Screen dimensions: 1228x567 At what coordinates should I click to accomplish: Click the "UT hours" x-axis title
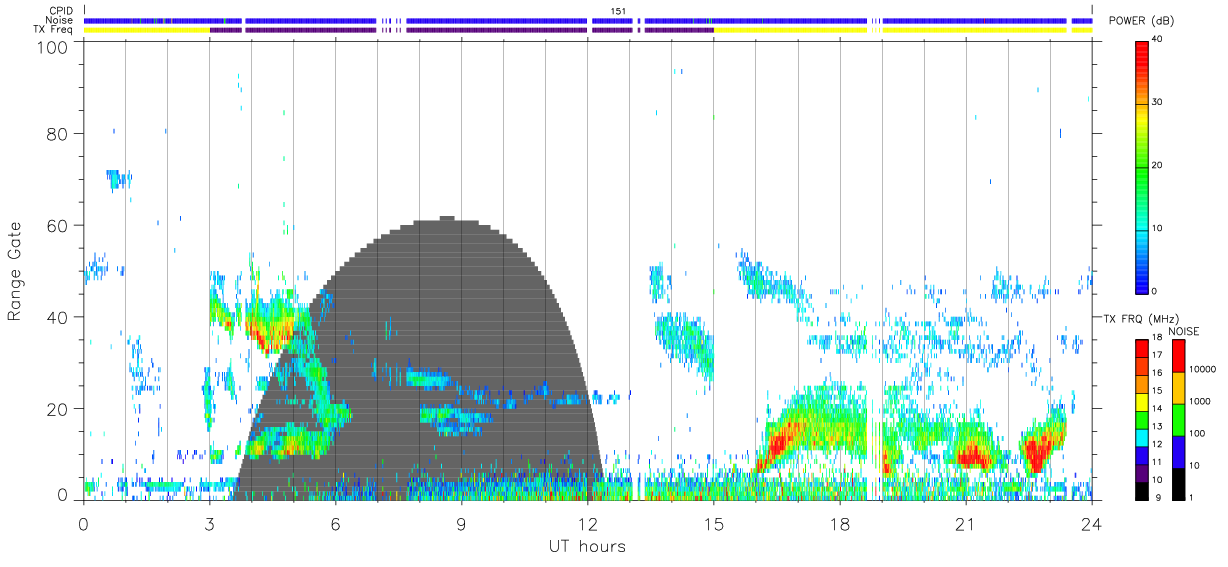pyautogui.click(x=587, y=547)
